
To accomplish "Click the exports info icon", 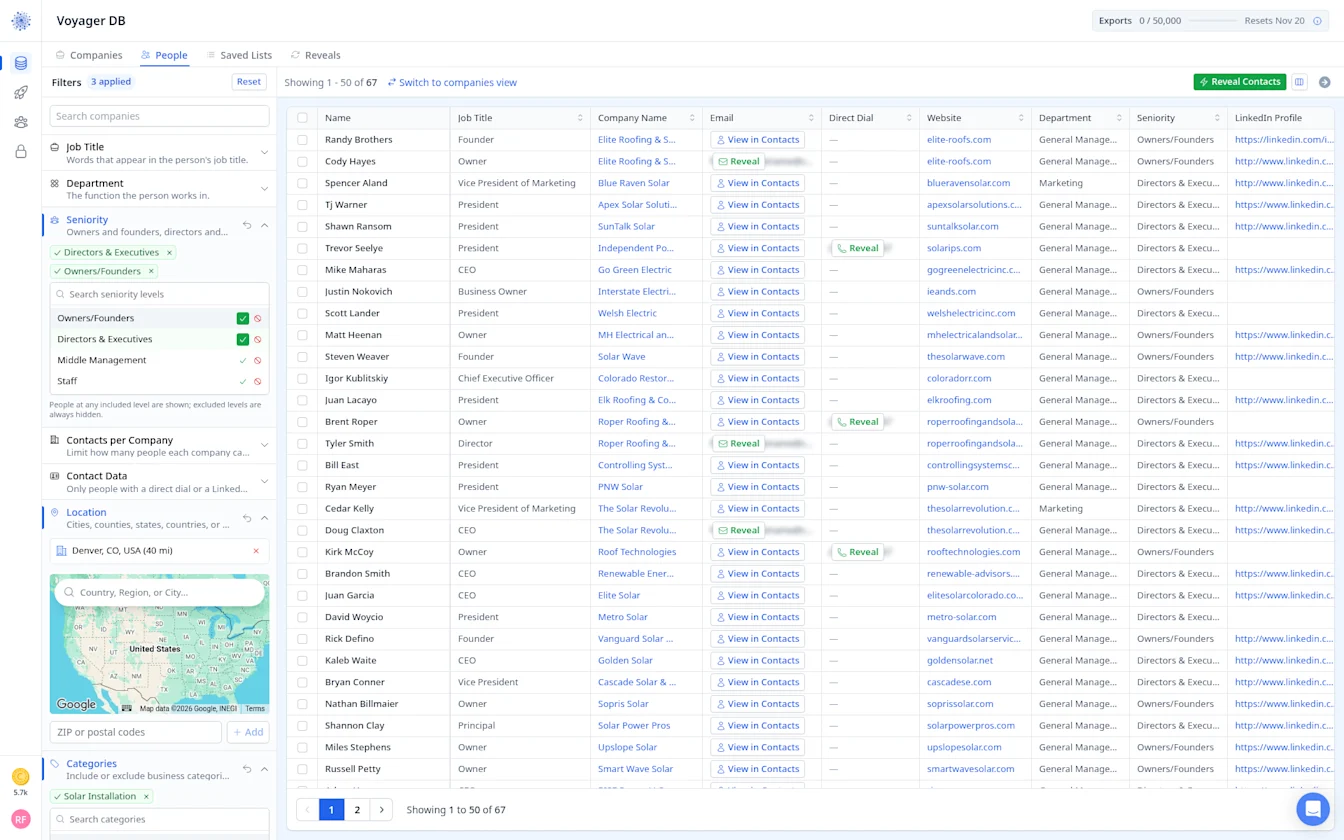I will [1317, 21].
